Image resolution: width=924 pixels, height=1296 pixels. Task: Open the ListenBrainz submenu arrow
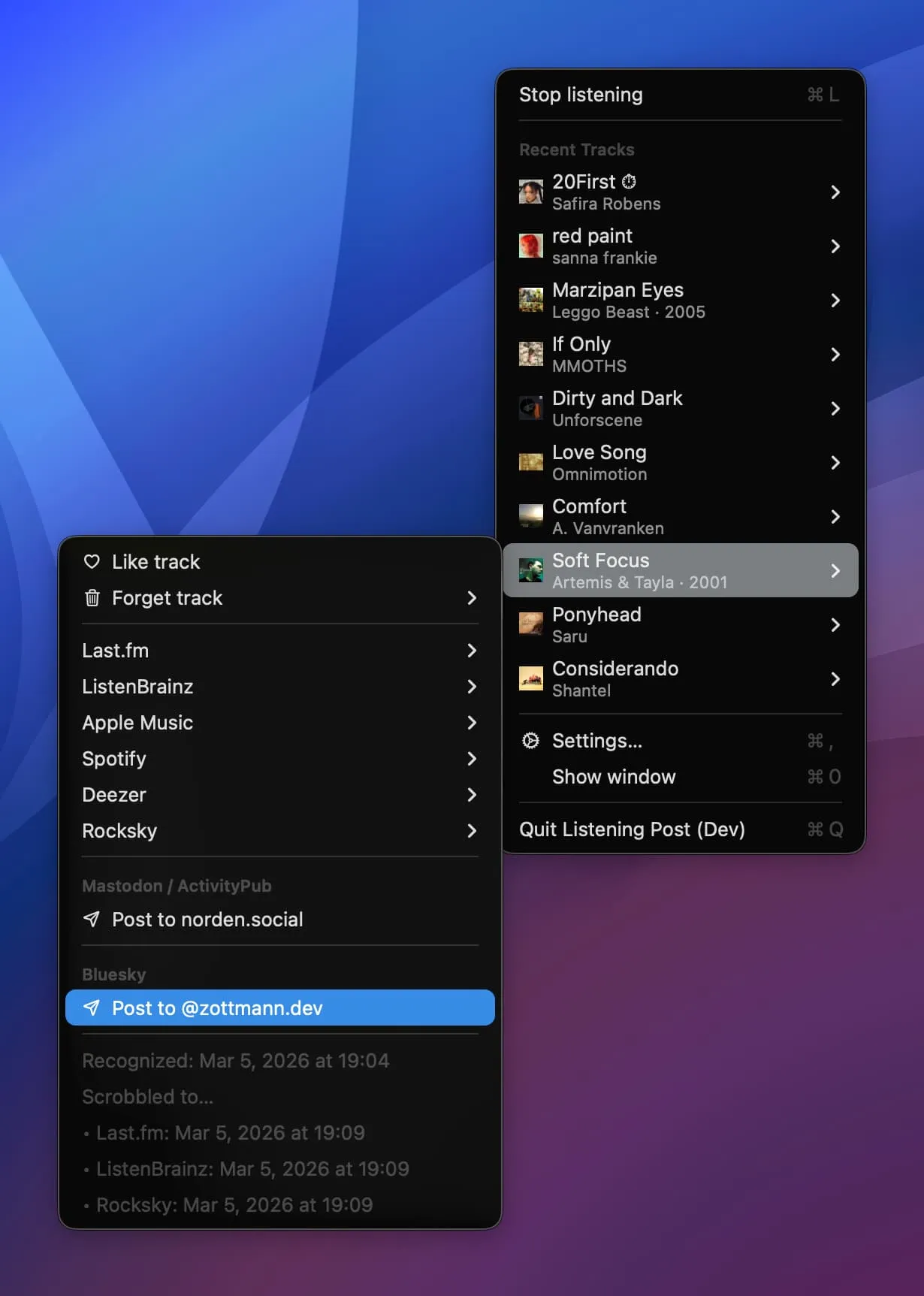(472, 687)
